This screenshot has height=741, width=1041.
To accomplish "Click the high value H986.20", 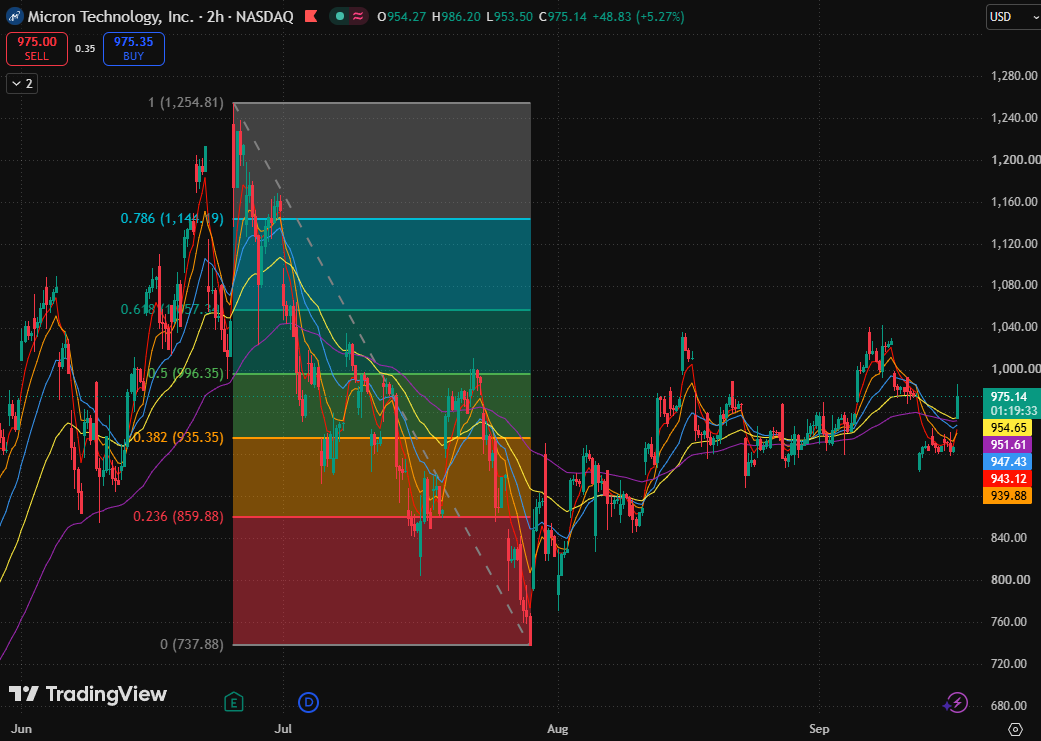I will coord(457,17).
